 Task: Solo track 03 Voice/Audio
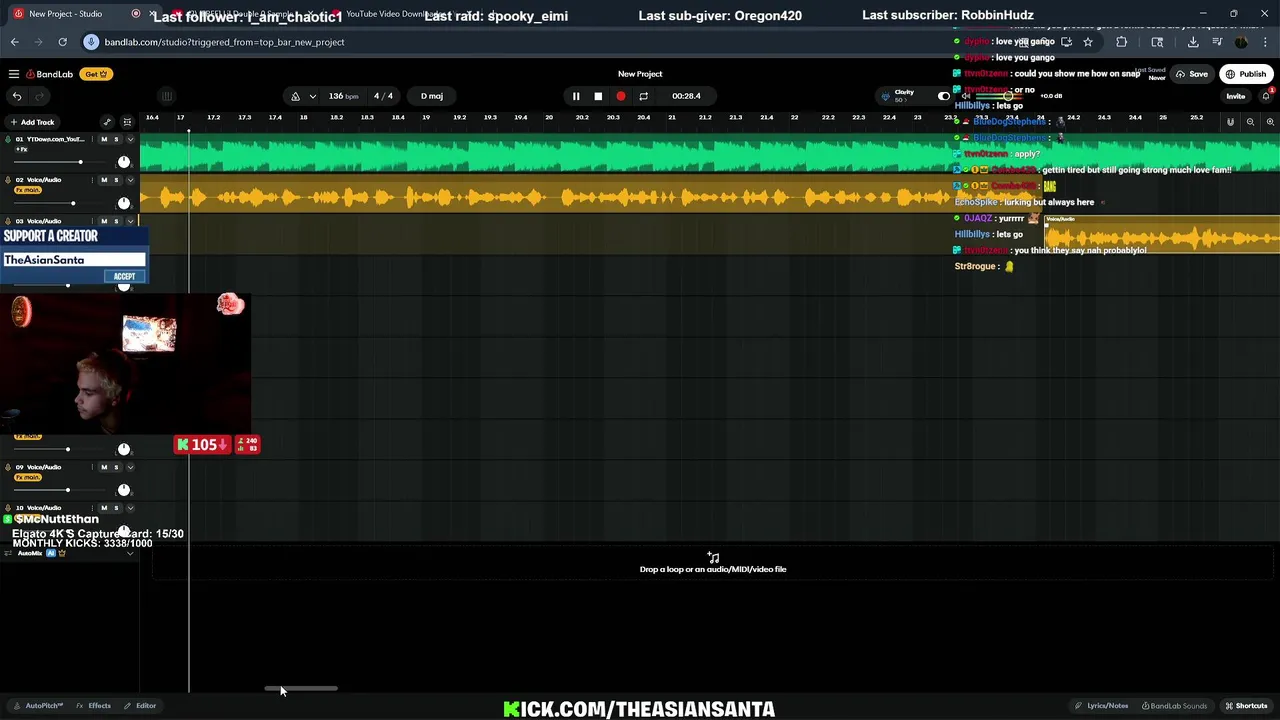pos(116,221)
